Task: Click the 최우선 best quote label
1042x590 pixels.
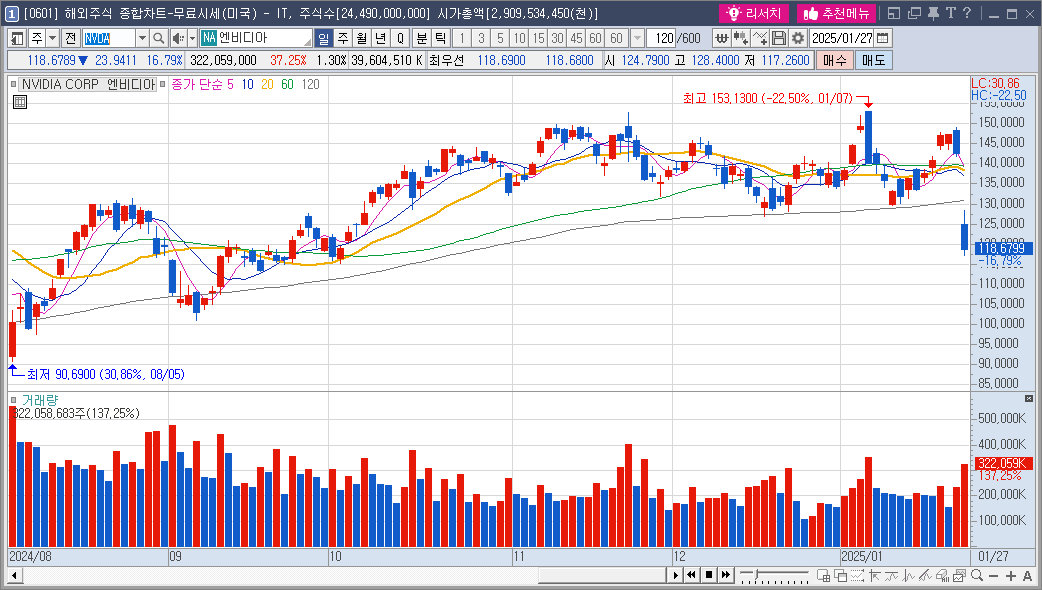Action: click(446, 60)
